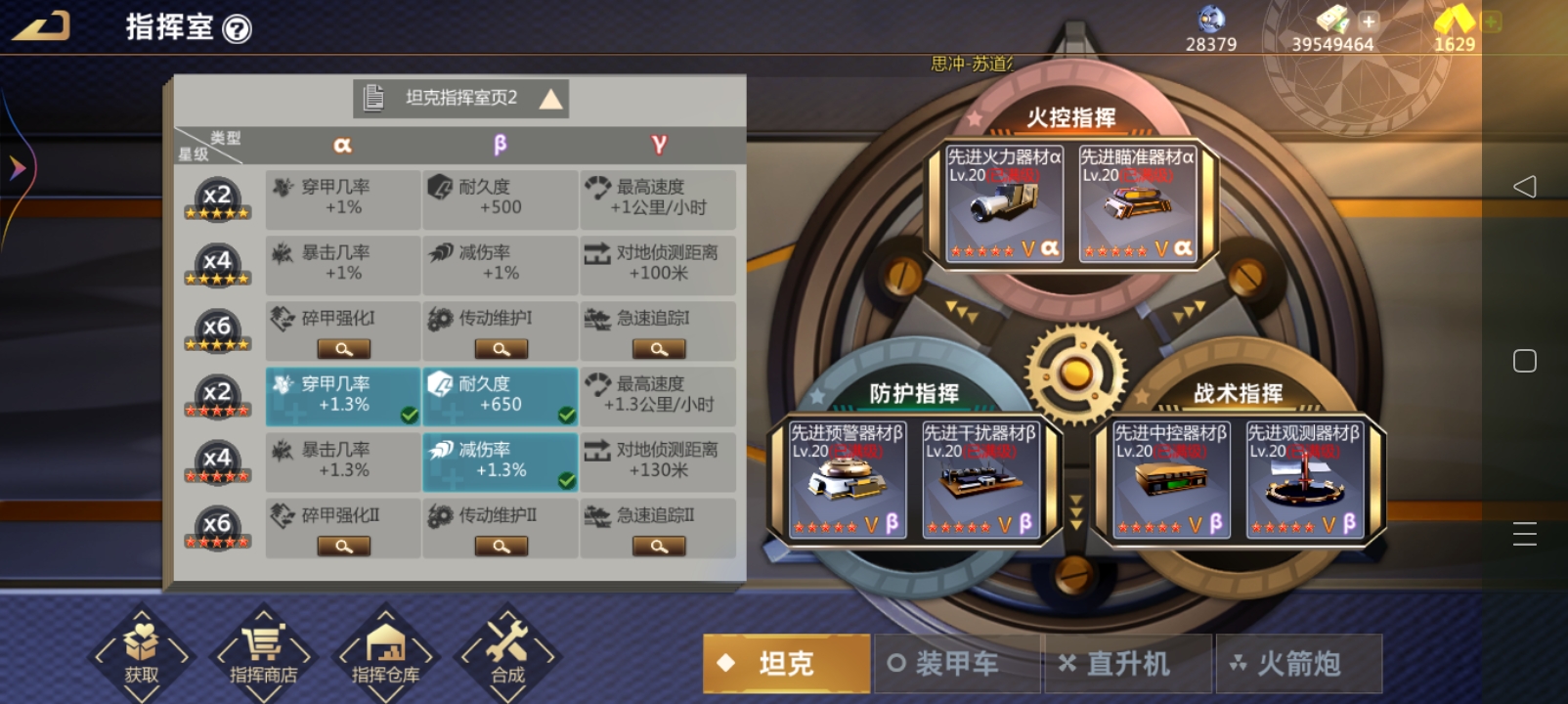
Task: Click the central golden gear icon
Action: 1075,373
